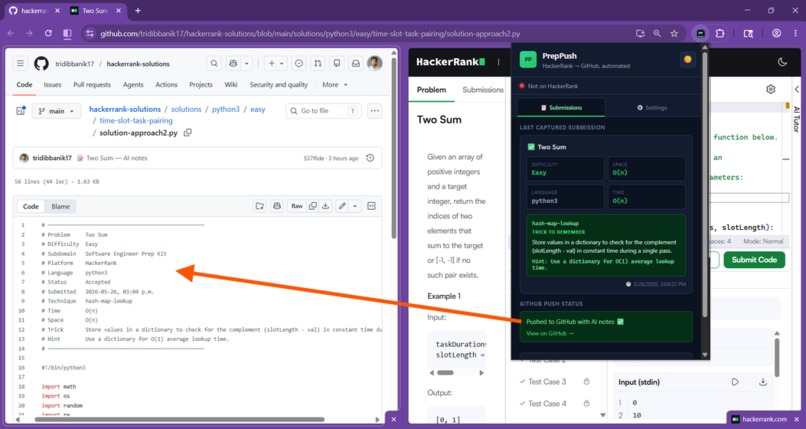
Task: Reload the page in Chrome
Action: pyautogui.click(x=48, y=33)
